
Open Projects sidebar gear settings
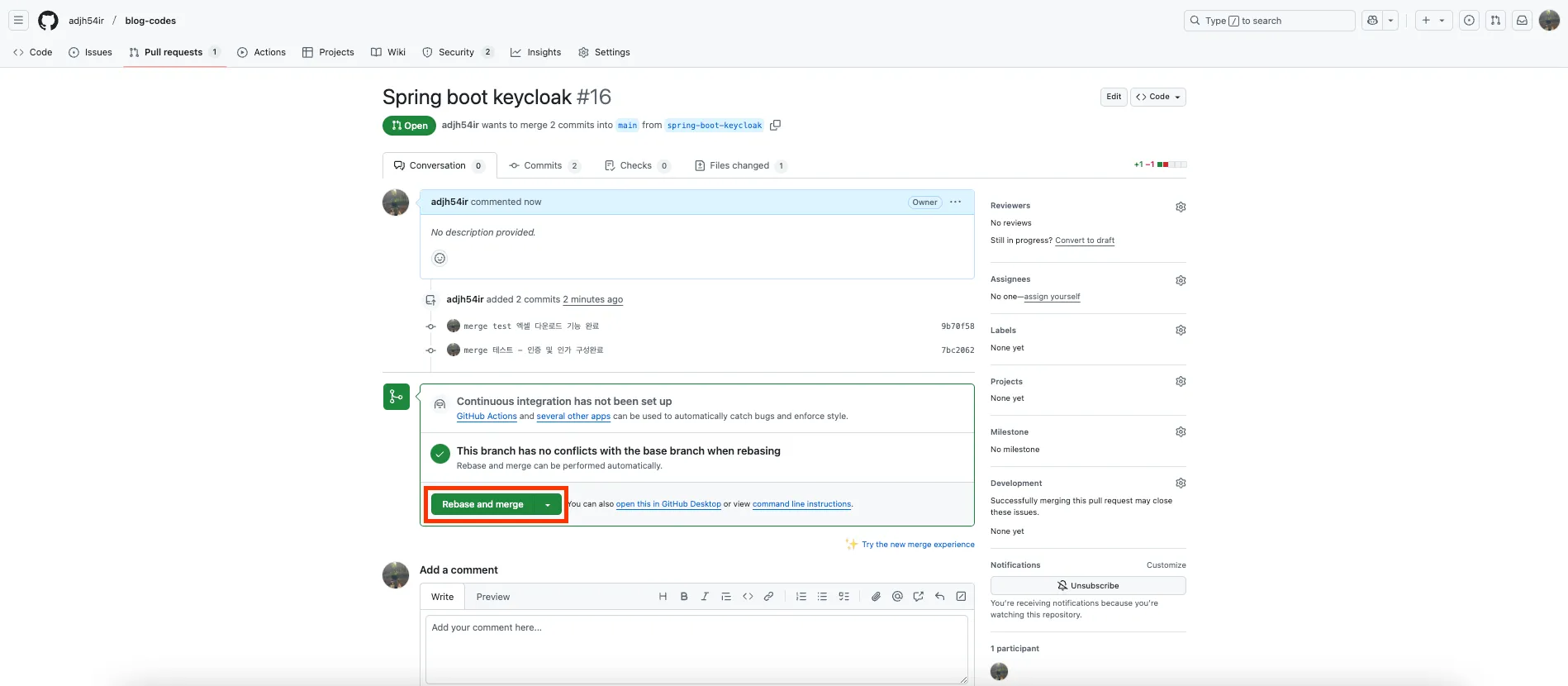[x=1181, y=381]
